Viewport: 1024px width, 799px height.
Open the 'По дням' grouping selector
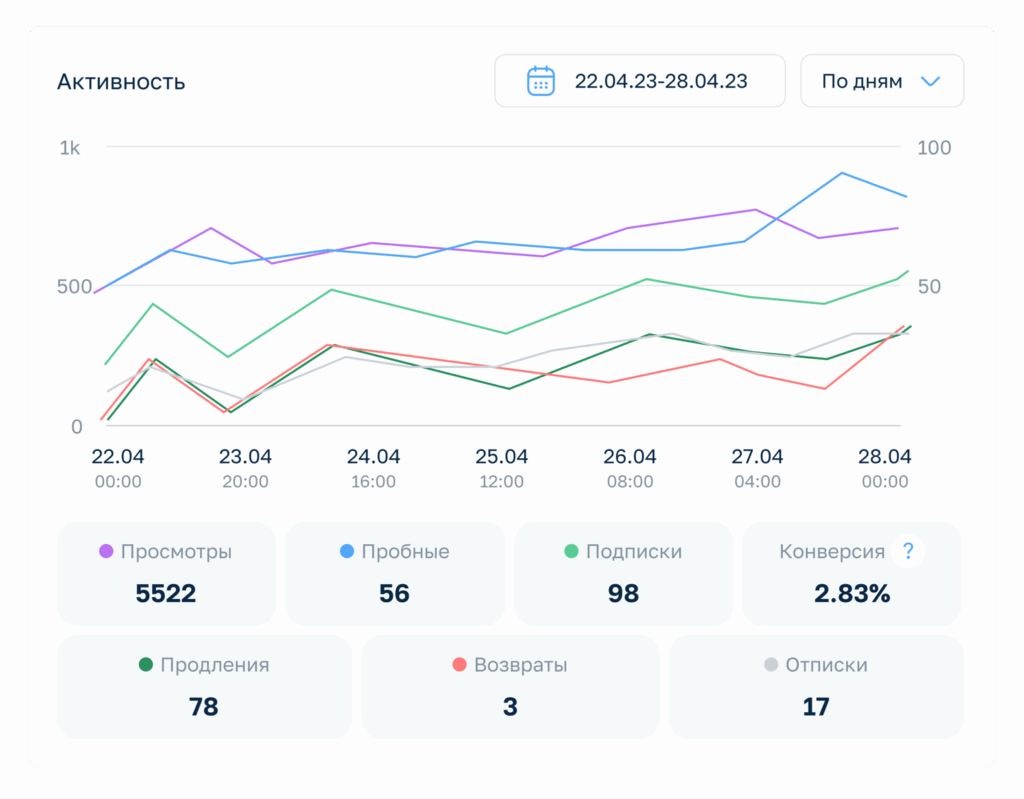pyautogui.click(x=881, y=81)
